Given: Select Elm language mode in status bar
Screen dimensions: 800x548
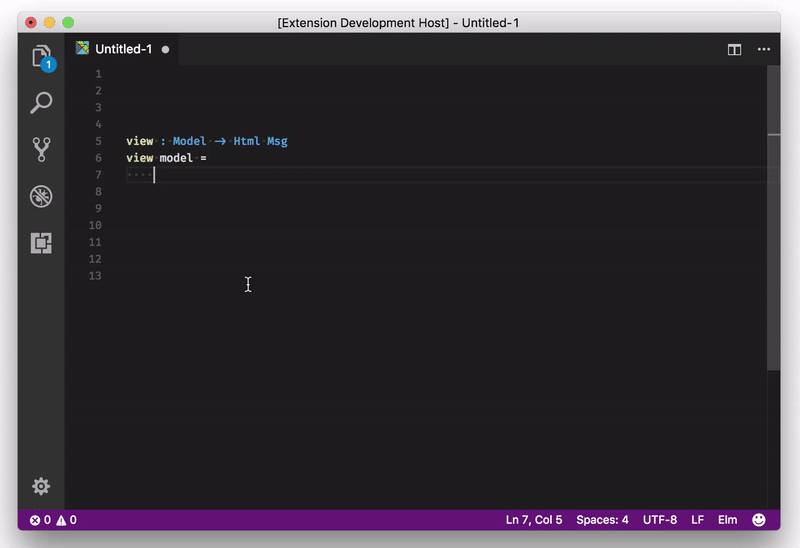Looking at the screenshot, I should tap(727, 520).
